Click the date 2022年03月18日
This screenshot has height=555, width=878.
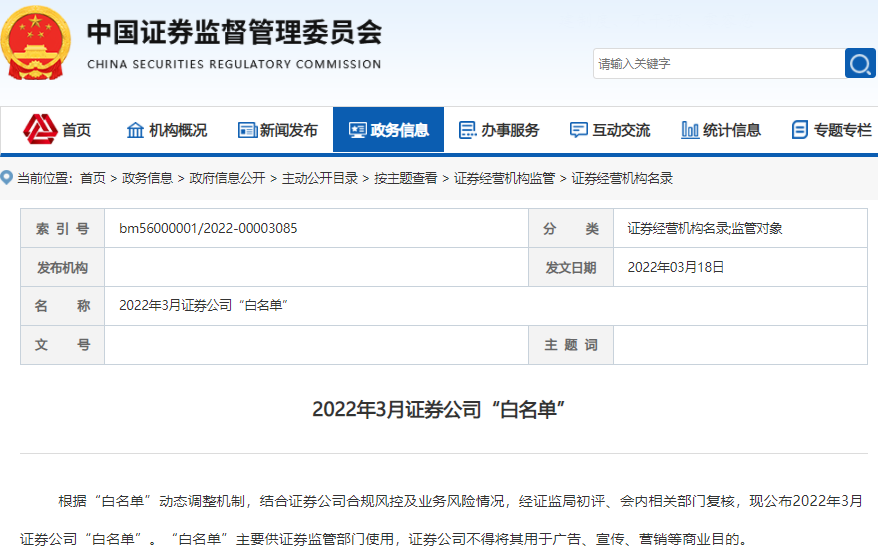675,267
